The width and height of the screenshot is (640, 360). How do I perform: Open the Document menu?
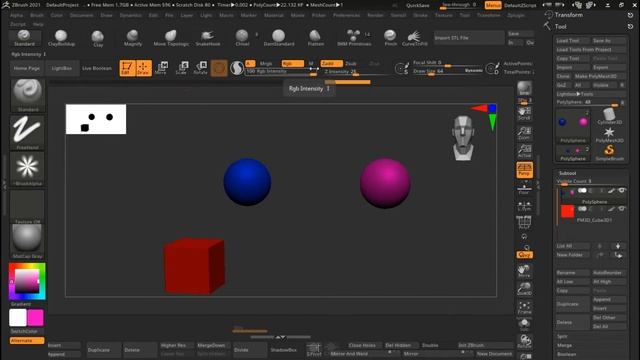[82, 15]
